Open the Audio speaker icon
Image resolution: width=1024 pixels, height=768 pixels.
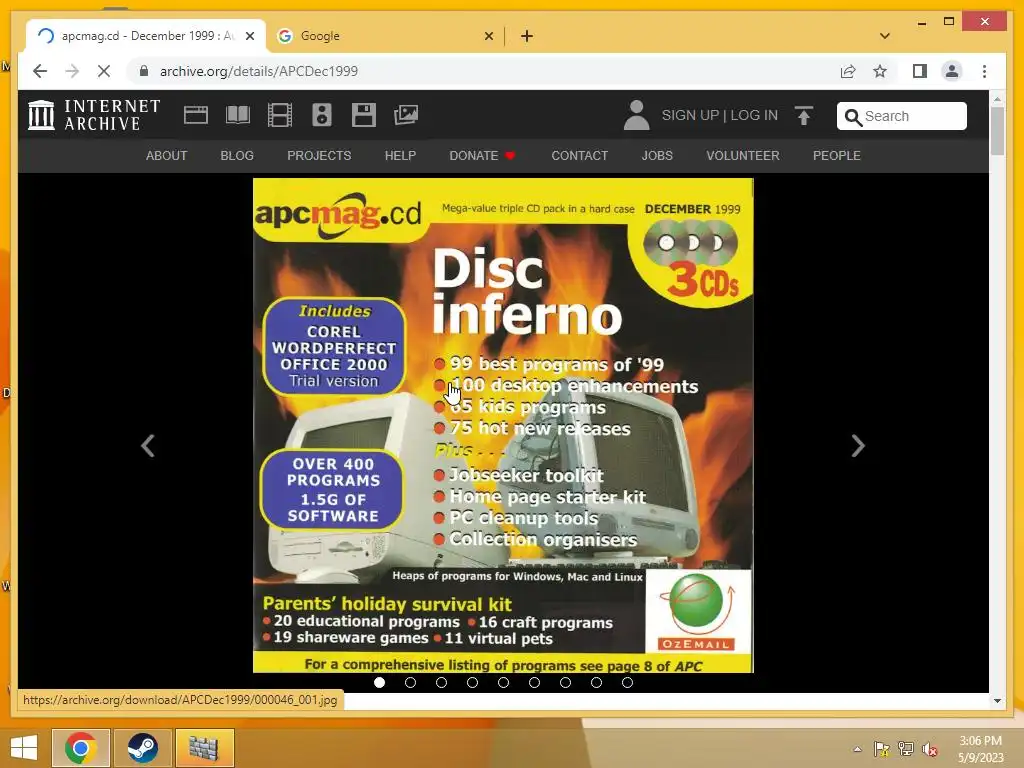point(322,115)
